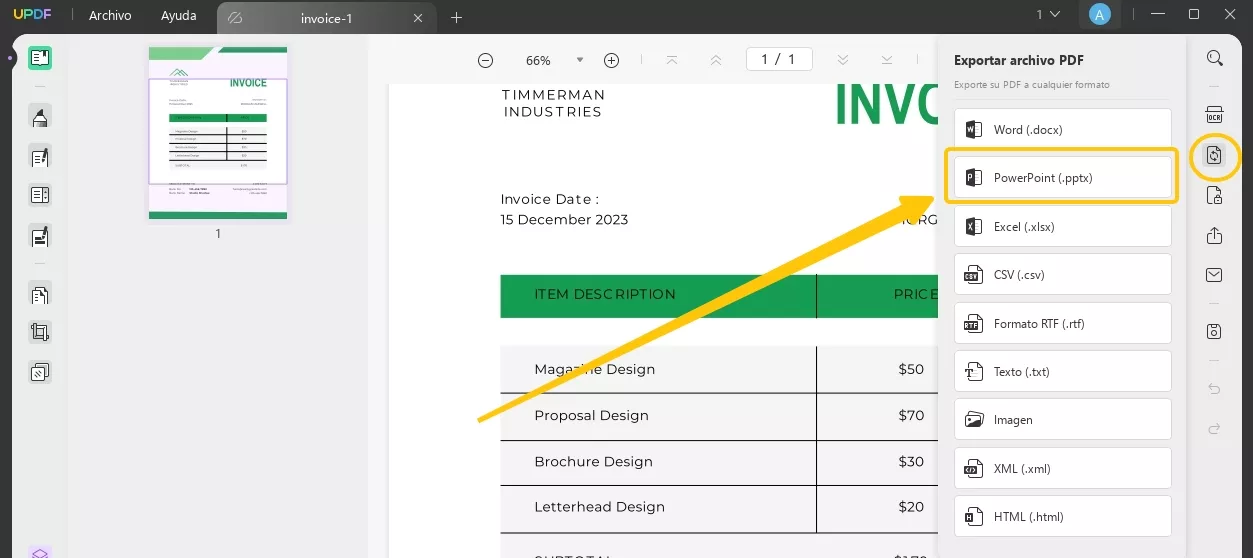Open the Organize Pages tool icon
1253x558 pixels.
click(40, 295)
